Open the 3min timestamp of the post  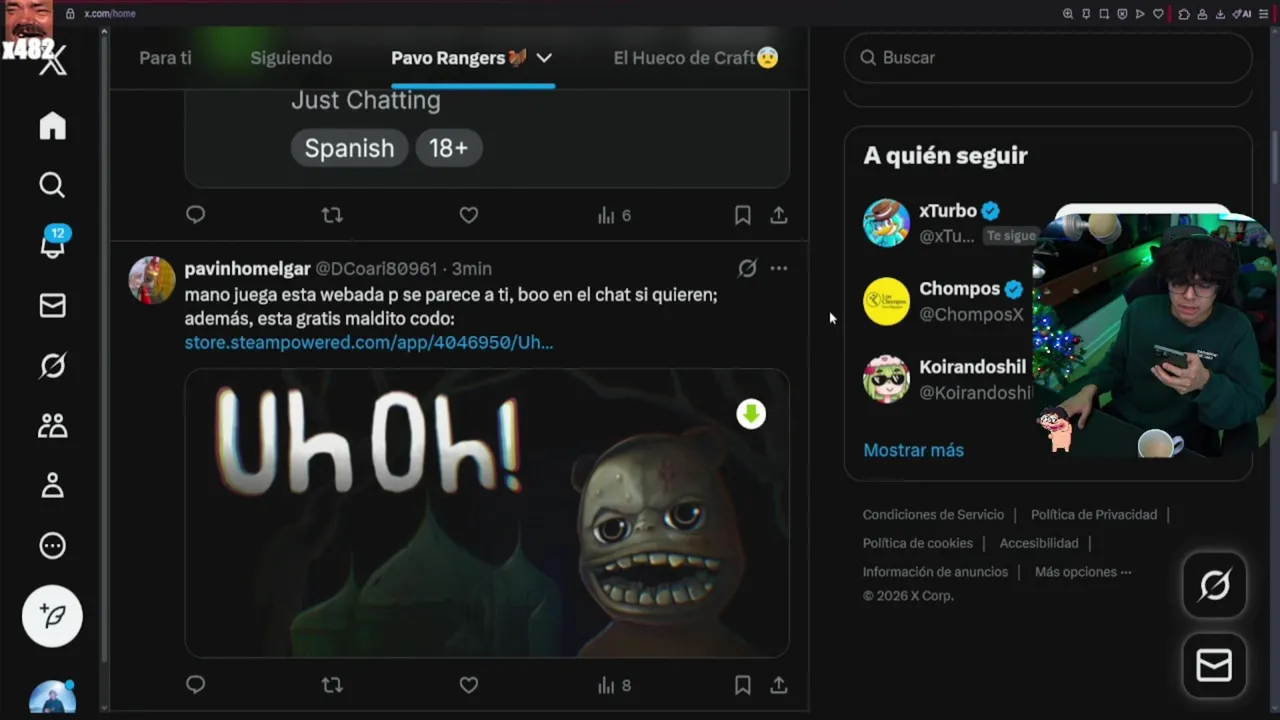click(472, 268)
